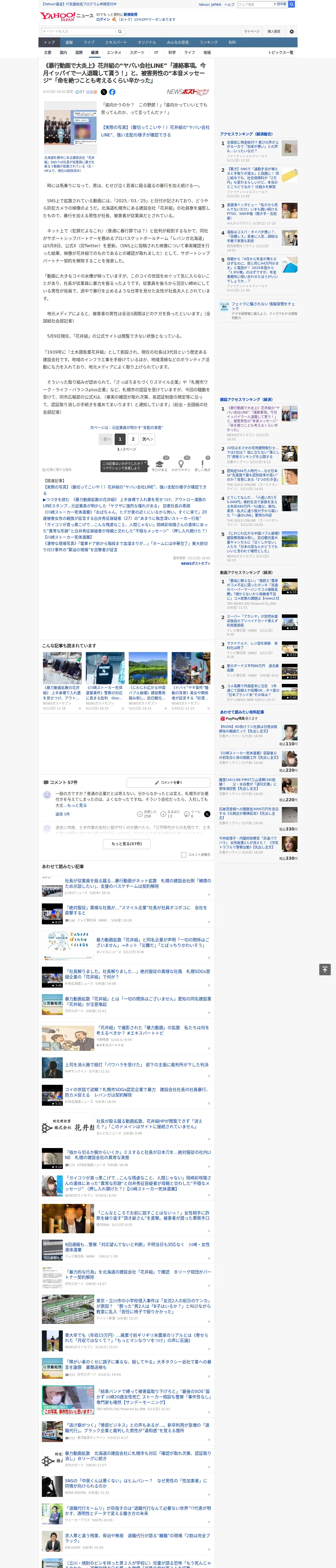
Task: Open the 国内 category tab
Action: 63,52
